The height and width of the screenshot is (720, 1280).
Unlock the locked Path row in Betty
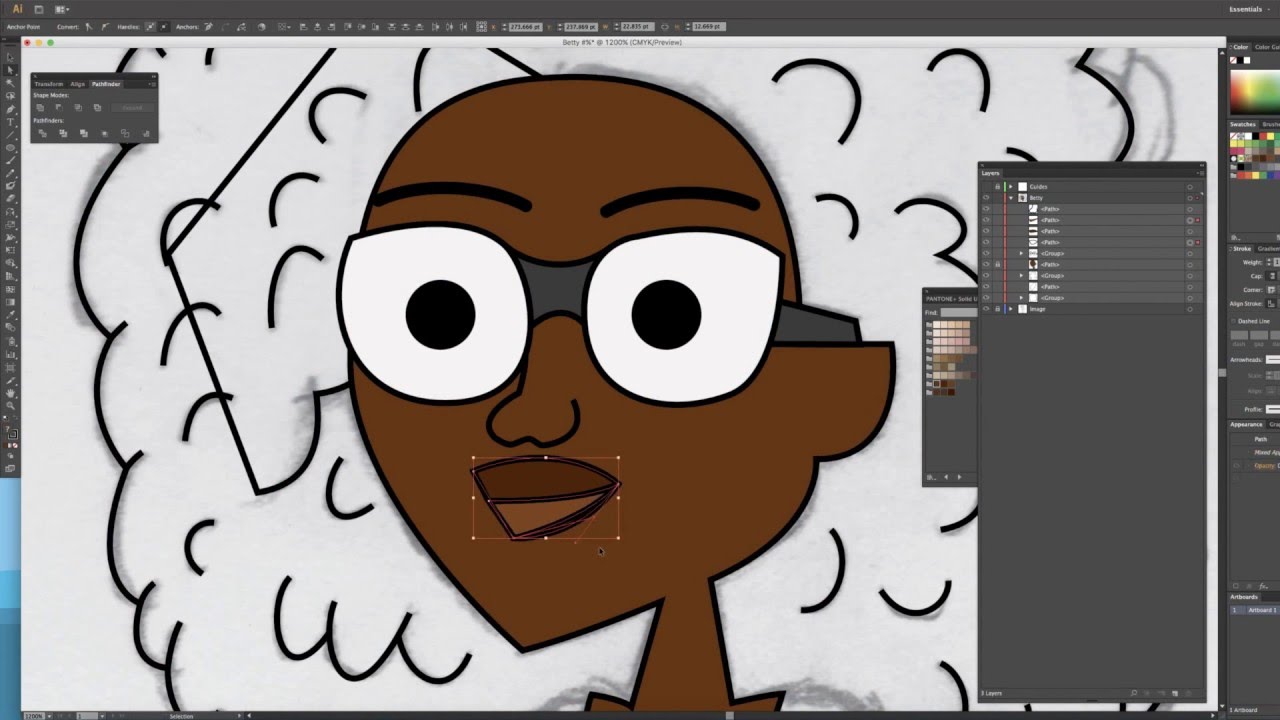(997, 264)
